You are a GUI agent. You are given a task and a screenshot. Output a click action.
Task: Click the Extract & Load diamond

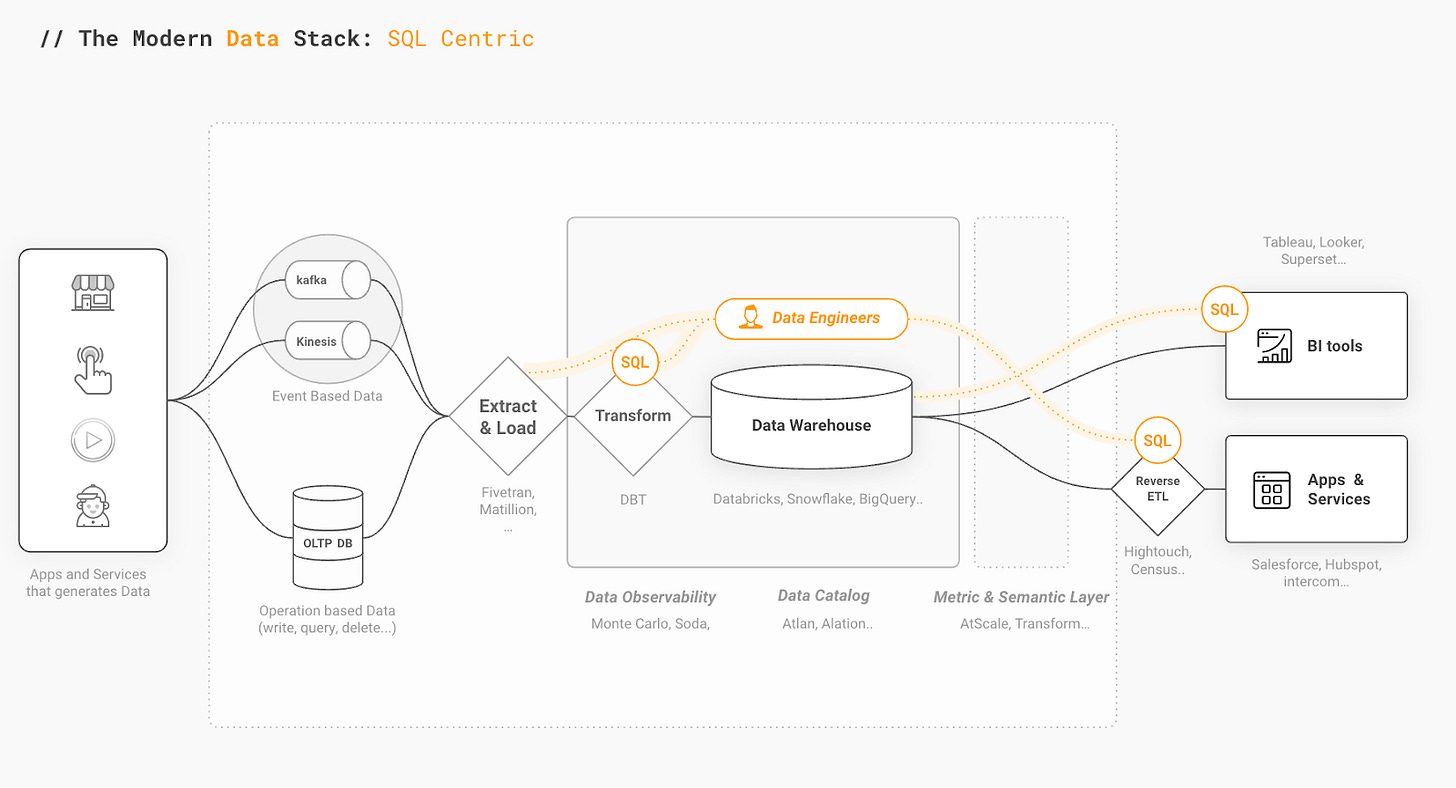[508, 416]
